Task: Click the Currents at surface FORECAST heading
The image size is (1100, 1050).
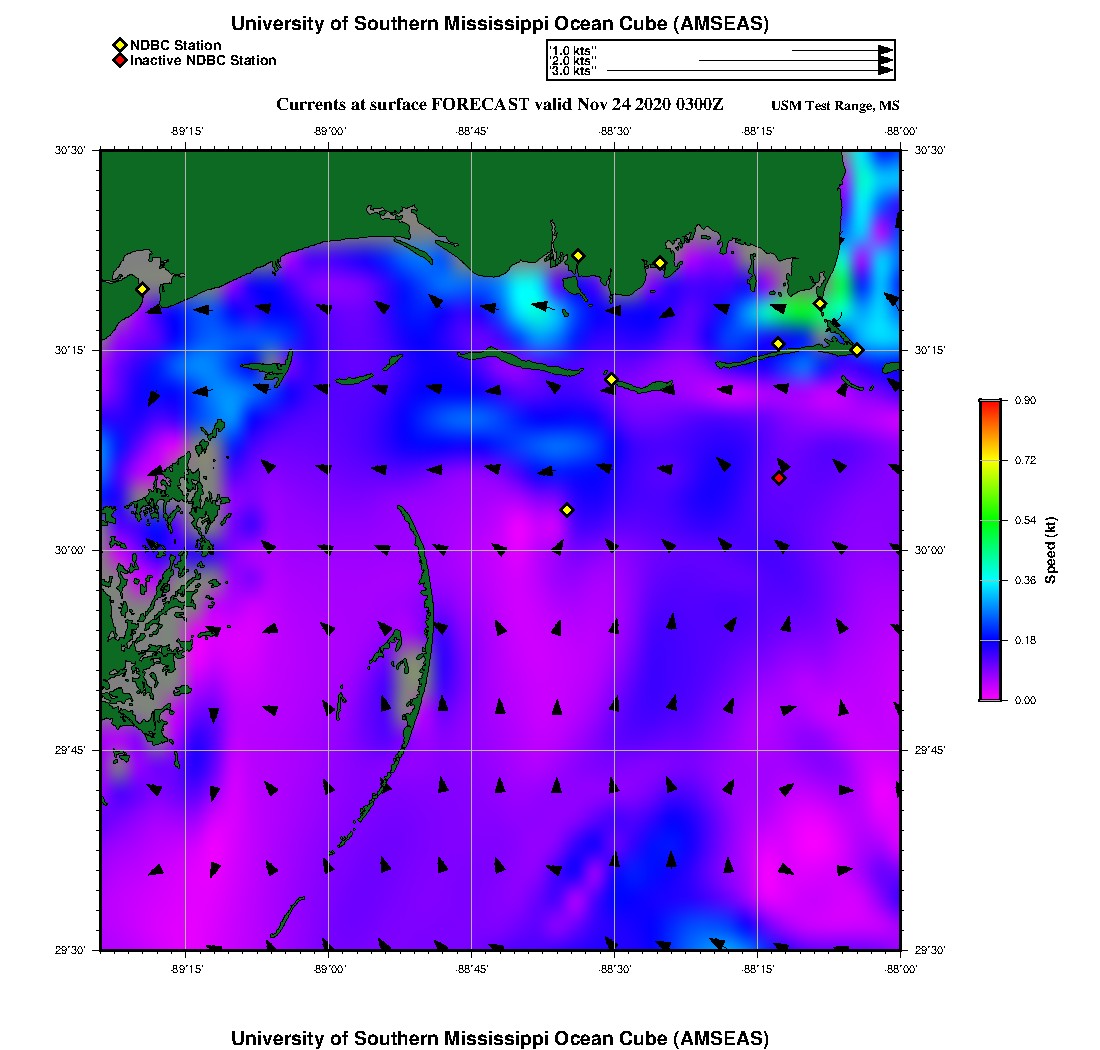Action: click(x=500, y=104)
